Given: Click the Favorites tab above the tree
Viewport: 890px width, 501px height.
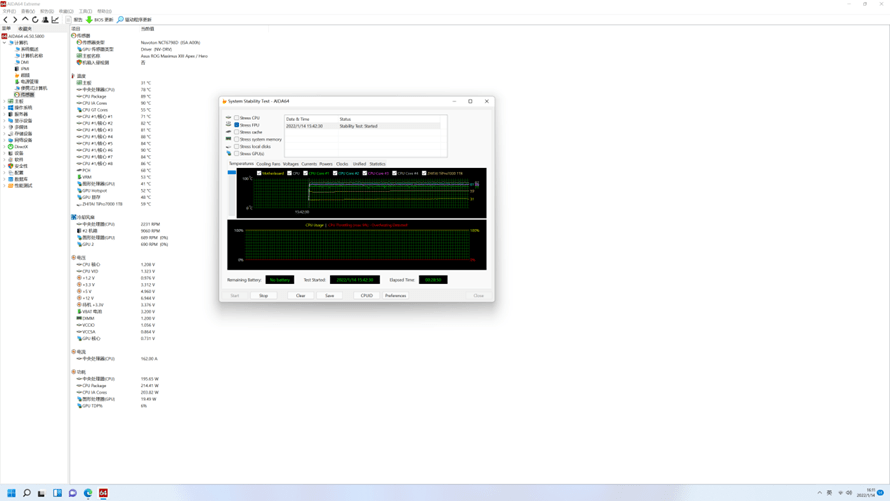Looking at the screenshot, I should pos(25,28).
